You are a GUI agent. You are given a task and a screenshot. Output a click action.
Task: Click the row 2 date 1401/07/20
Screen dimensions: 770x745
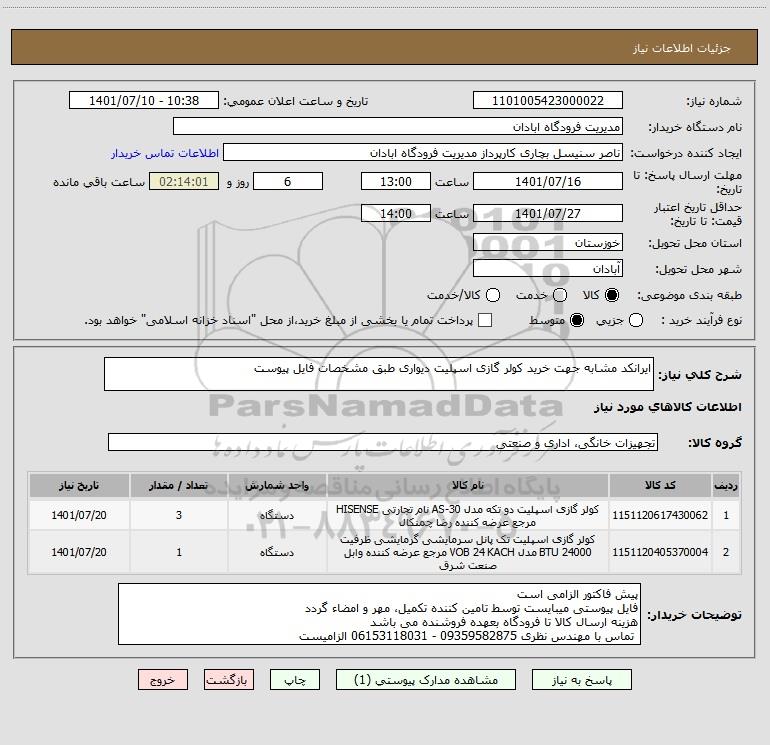tap(79, 552)
